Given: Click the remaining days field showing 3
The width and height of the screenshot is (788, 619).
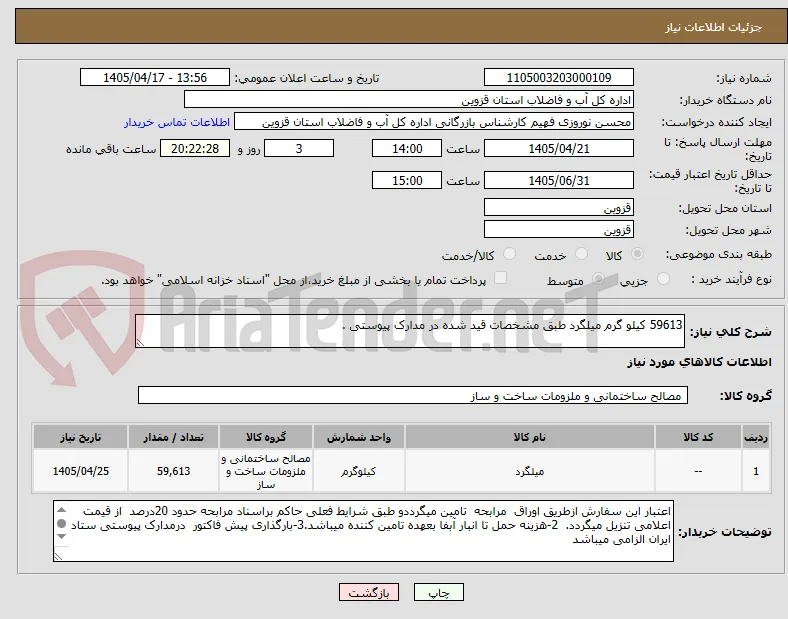Looking at the screenshot, I should tap(299, 149).
